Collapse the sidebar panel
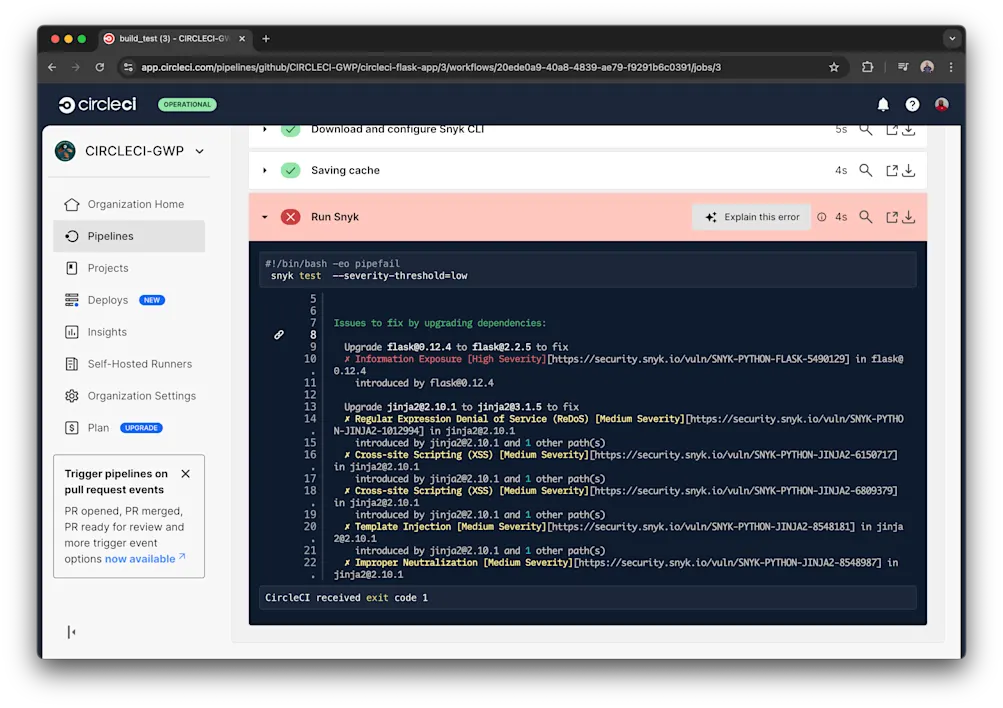This screenshot has height=708, width=1003. click(72, 632)
